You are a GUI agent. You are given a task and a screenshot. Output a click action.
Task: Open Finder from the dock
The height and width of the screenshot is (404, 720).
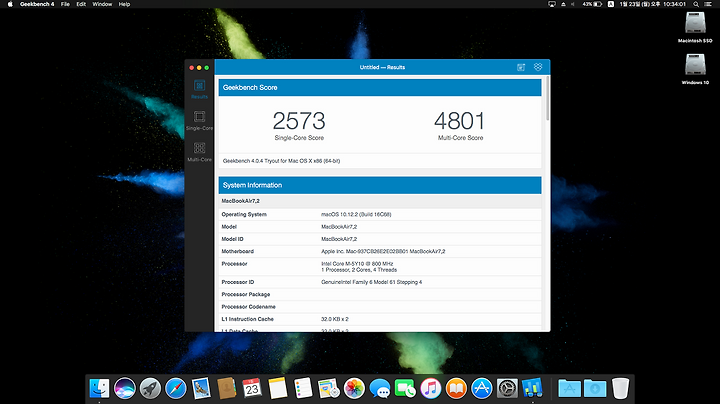point(99,388)
